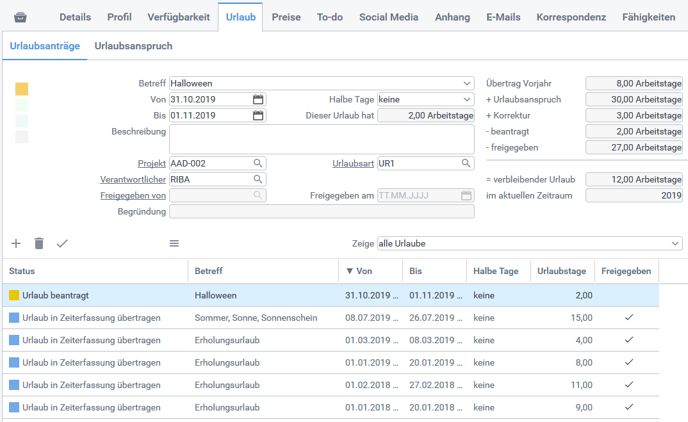Click search icon in Verantwortlicher field
Viewport: 688px width, 422px height.
click(x=258, y=180)
